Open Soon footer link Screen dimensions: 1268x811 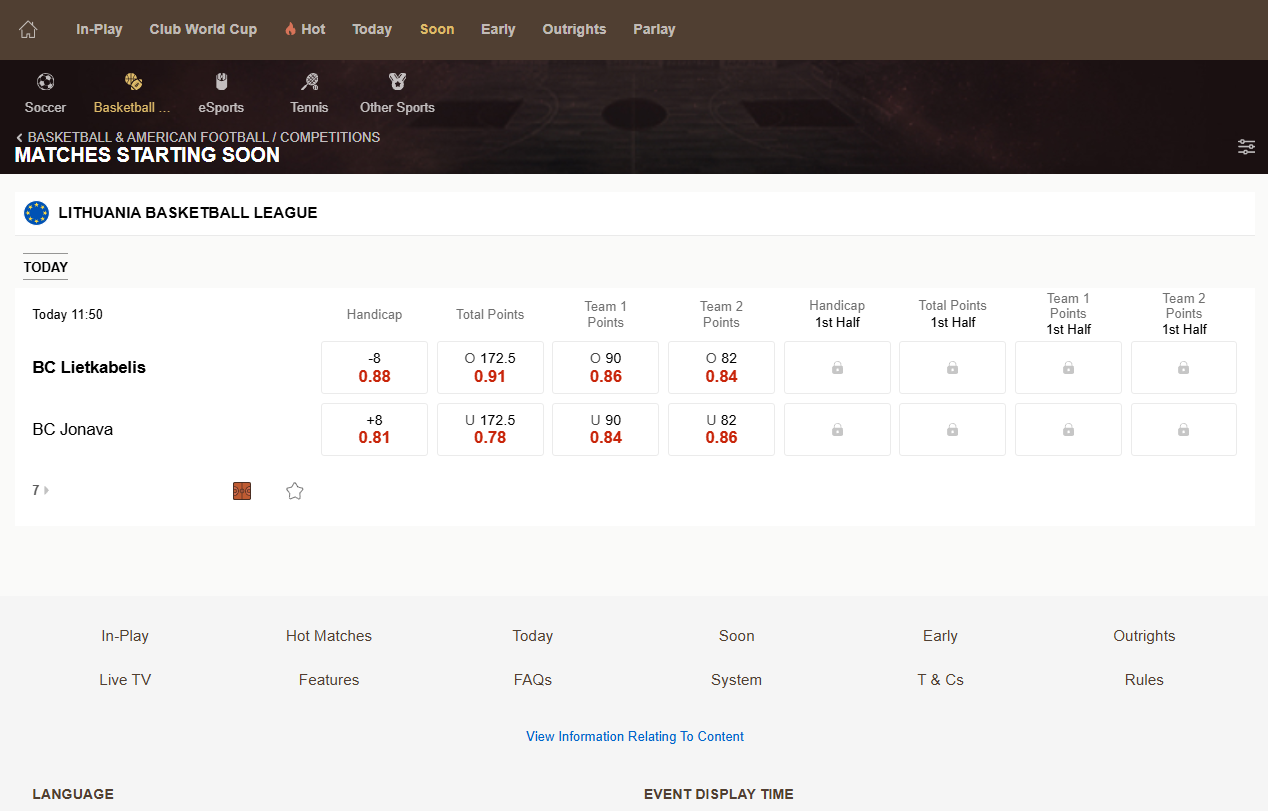[x=737, y=636]
